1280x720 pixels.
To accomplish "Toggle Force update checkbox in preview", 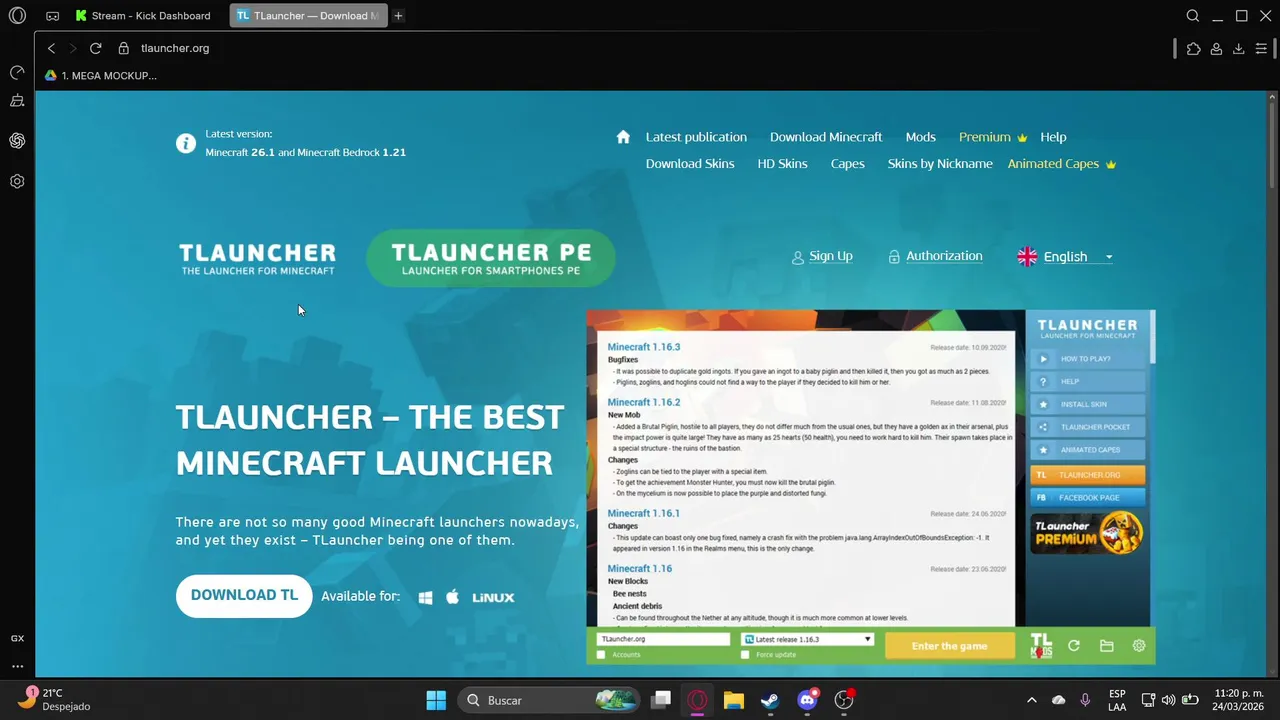I will pos(745,655).
